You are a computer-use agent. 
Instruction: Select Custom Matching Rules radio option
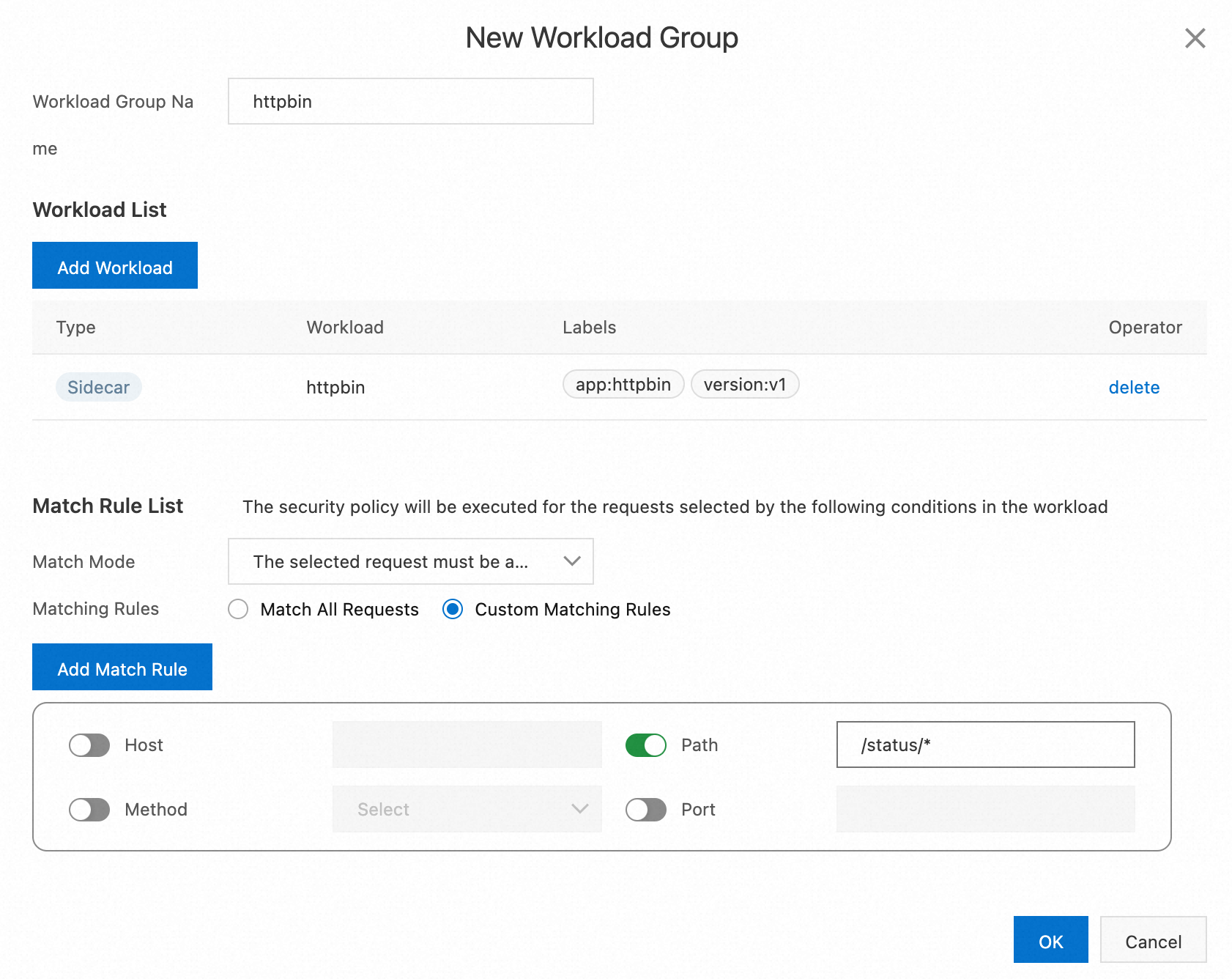[453, 609]
